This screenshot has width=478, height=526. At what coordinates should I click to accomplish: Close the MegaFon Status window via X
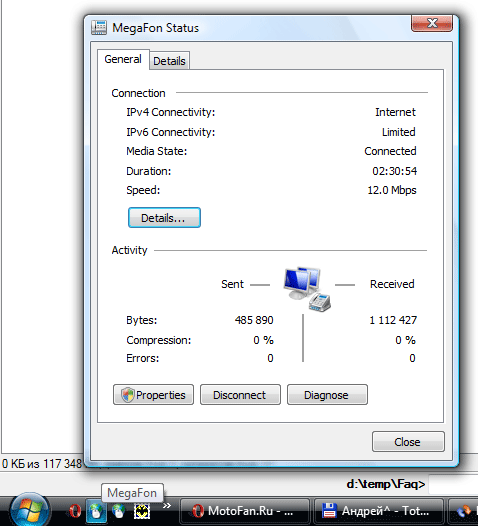[x=432, y=23]
